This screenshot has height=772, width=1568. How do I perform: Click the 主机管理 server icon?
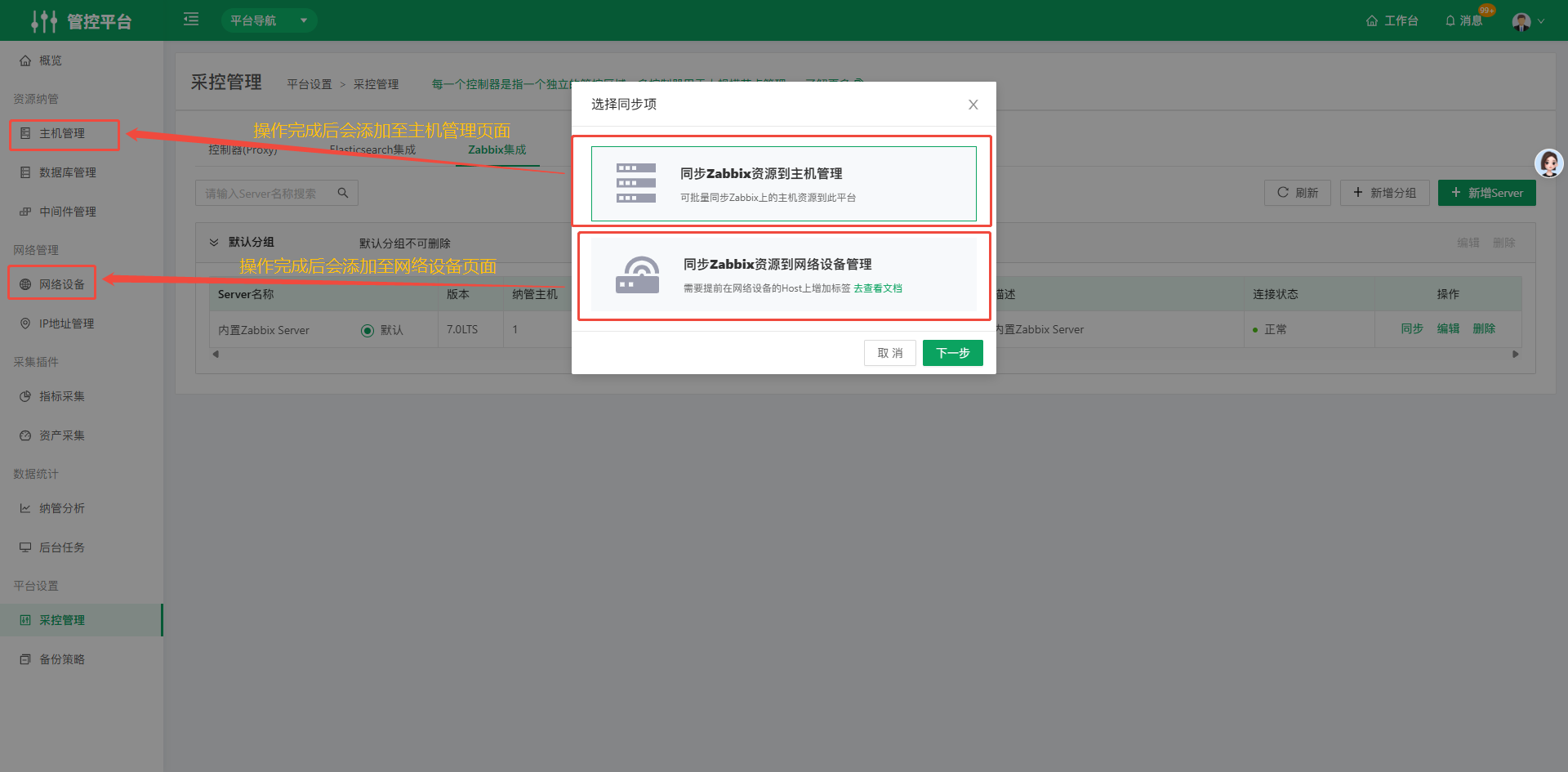point(25,133)
